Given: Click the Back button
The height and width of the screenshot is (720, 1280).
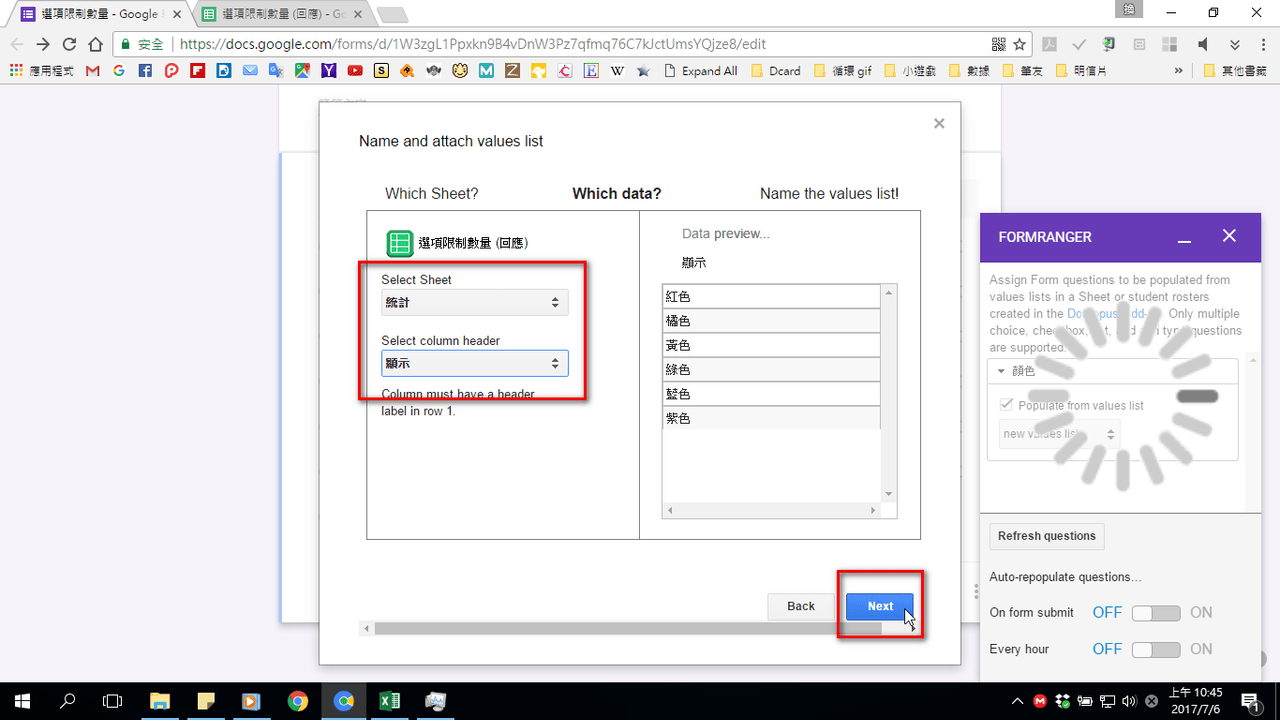Looking at the screenshot, I should click(x=801, y=606).
